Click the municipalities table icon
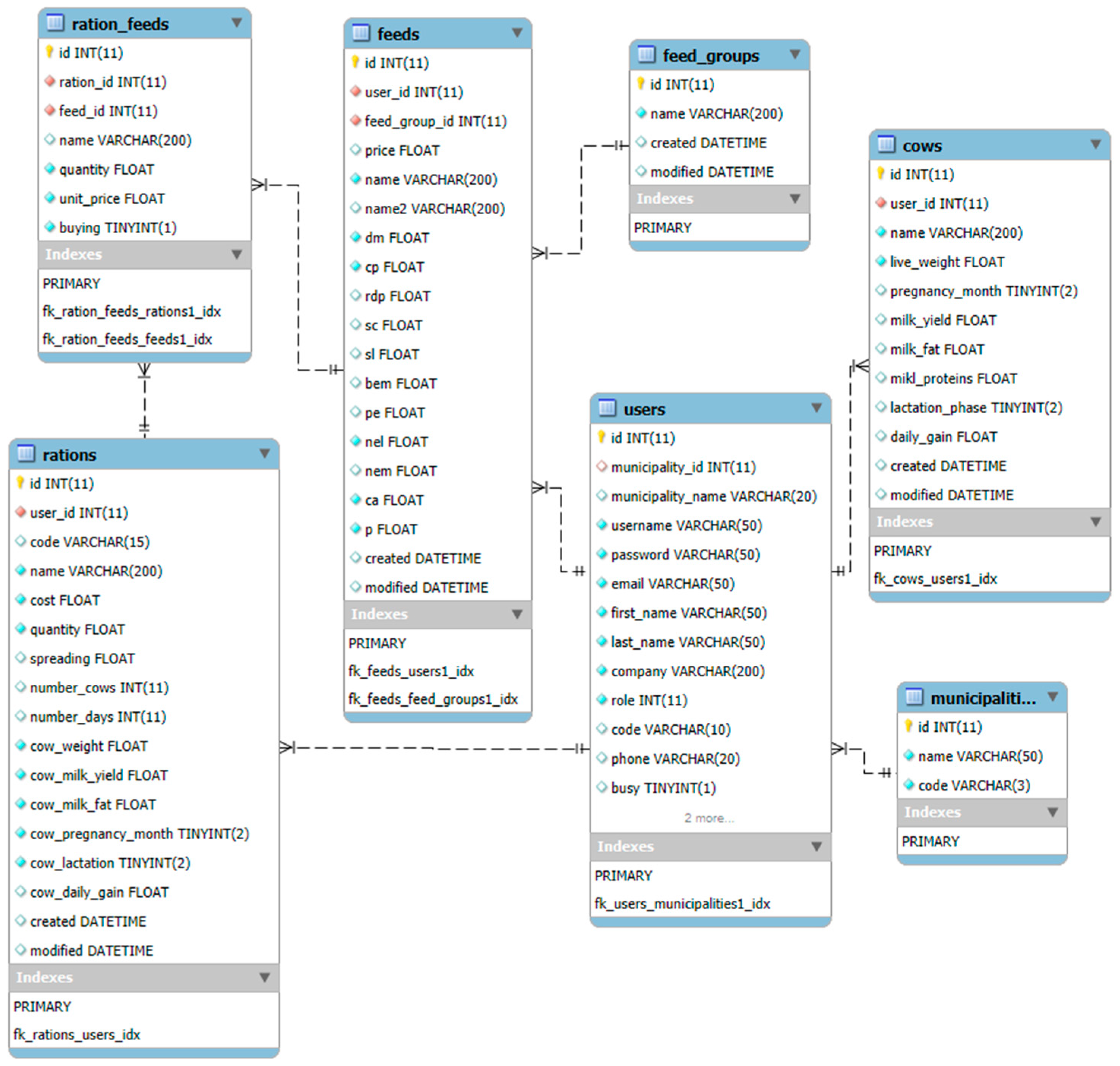This screenshot has width=1120, height=1066. [x=914, y=696]
